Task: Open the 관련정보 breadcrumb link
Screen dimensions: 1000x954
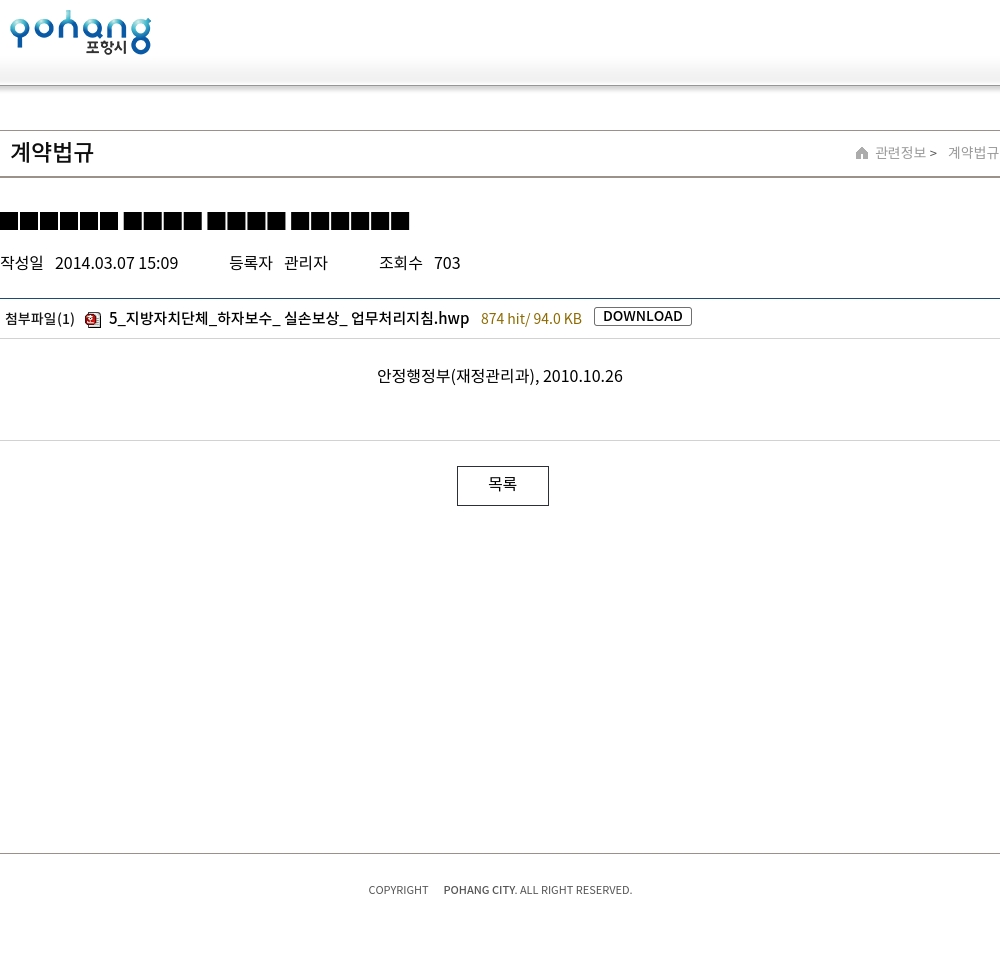Action: click(x=900, y=153)
